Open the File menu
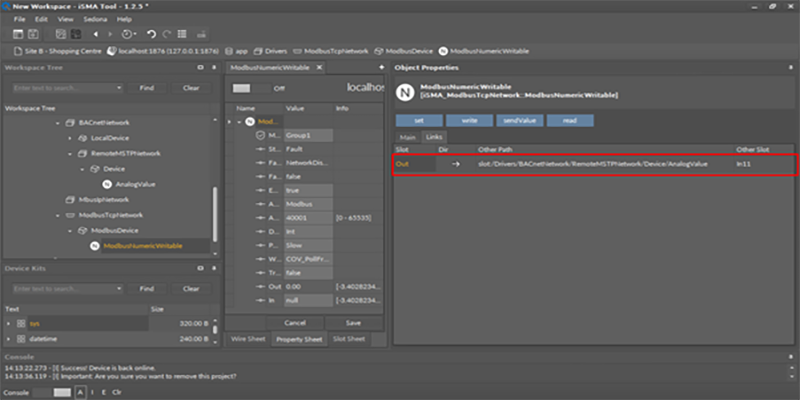Viewport: 800px width, 400px height. [19, 19]
